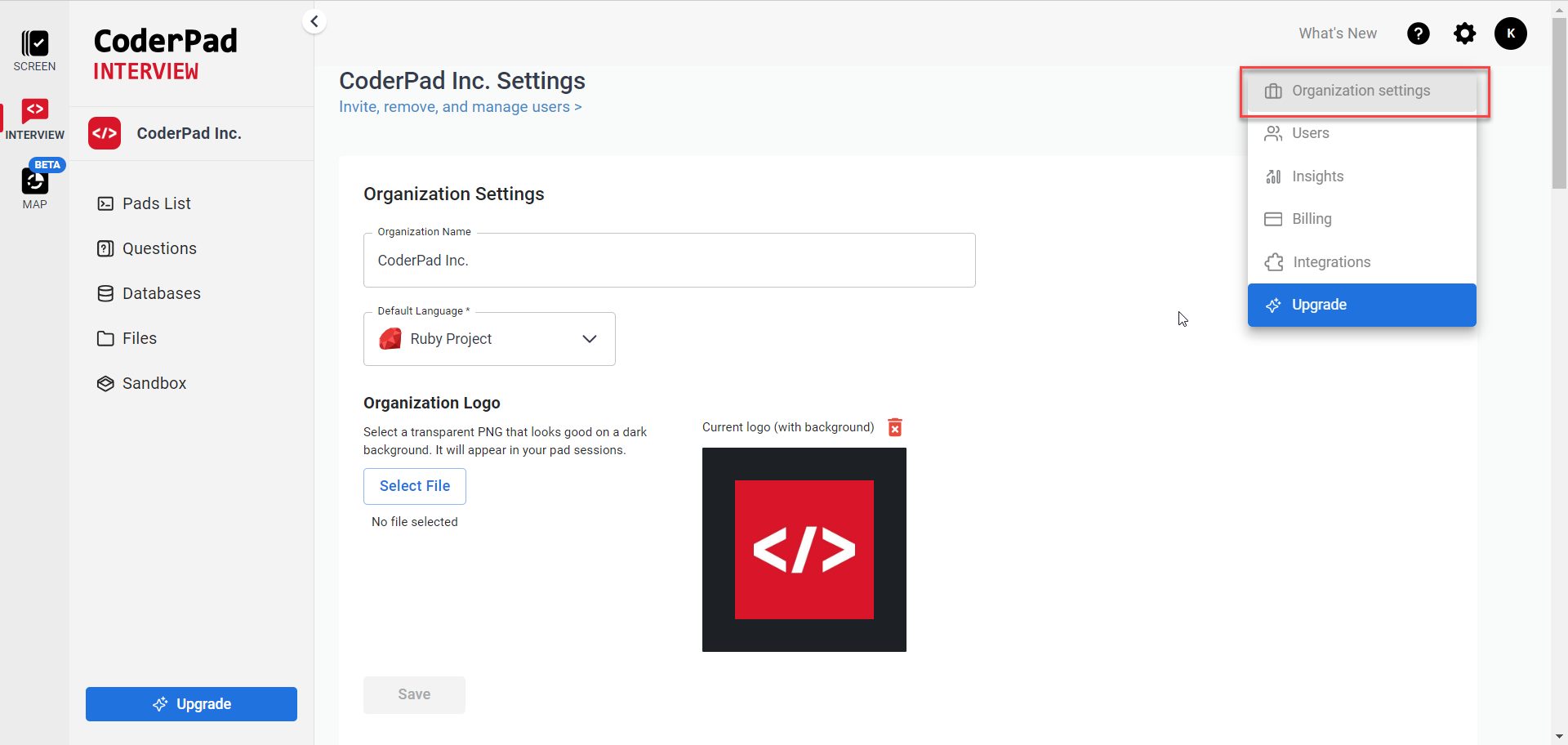This screenshot has width=1568, height=745.
Task: Click the help question mark icon
Action: (1419, 33)
